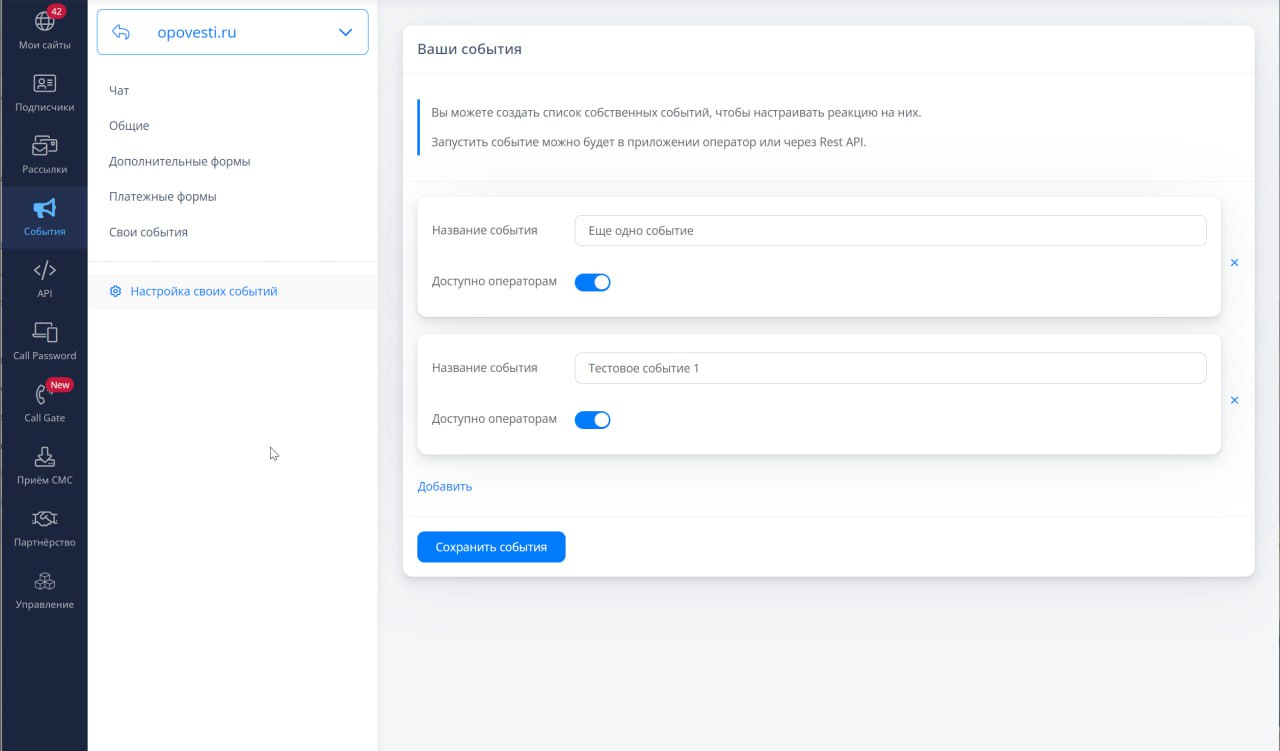1280x751 pixels.
Task: Select Чат menu item
Action: [x=119, y=91]
